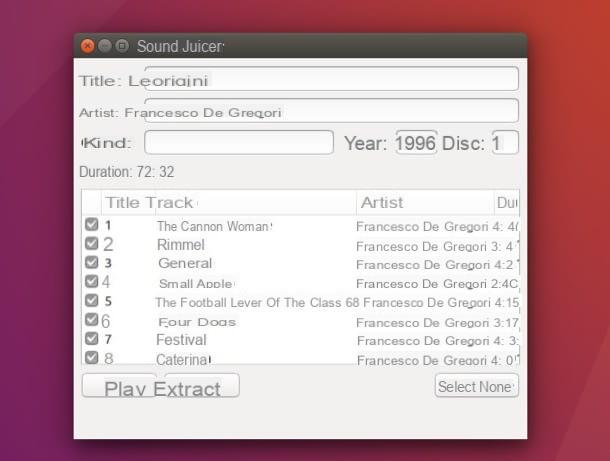
Task: Open the Kind genre field
Action: [238, 142]
